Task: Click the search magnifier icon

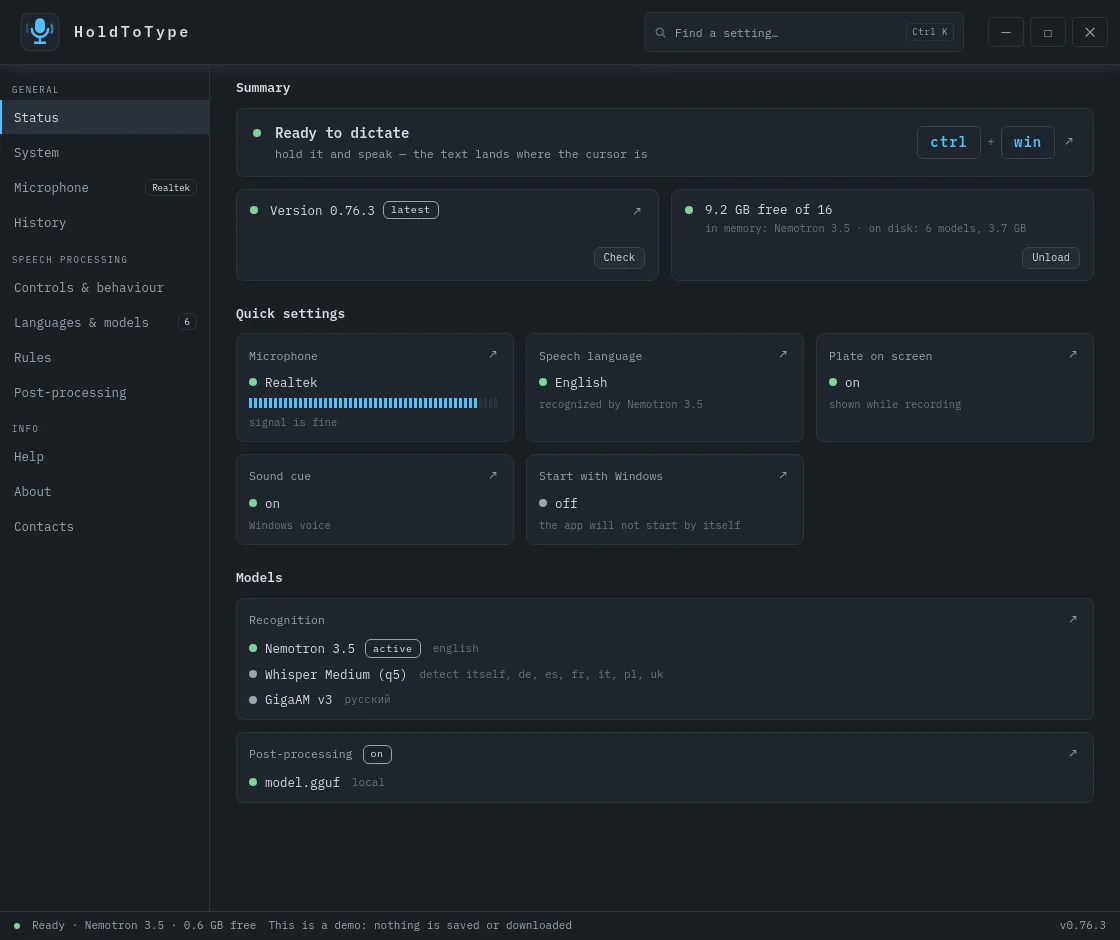Action: point(661,33)
